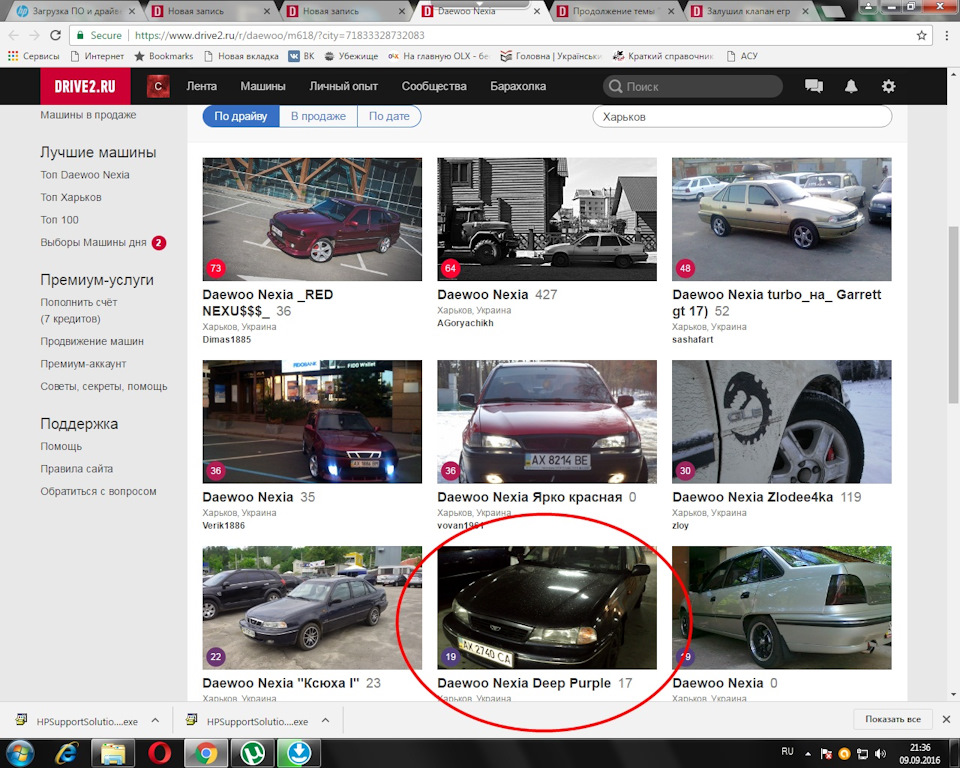Open the Машины menu item
Viewport: 960px width, 768px height.
263,86
